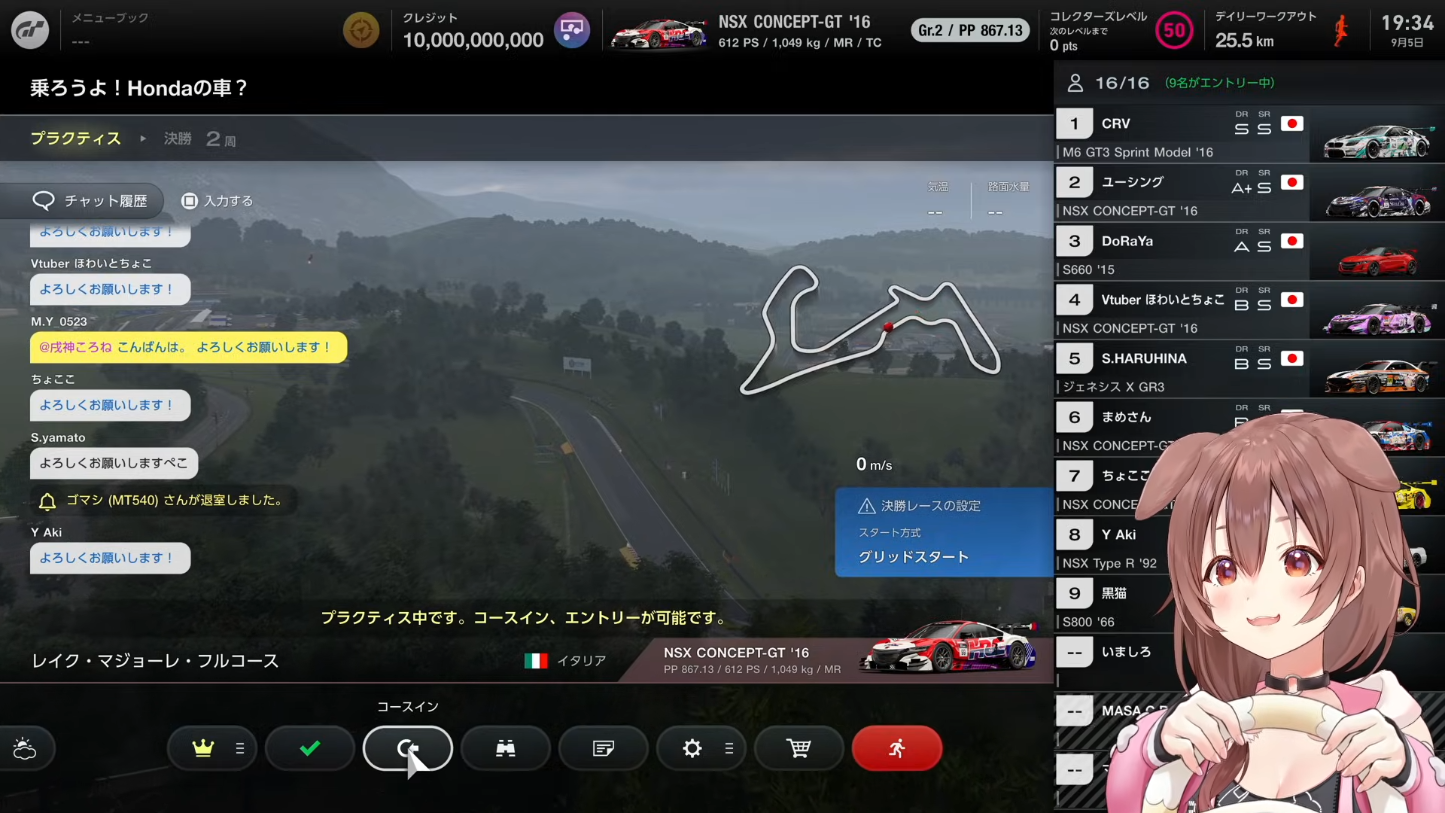Click the Course In steering wheel button
The width and height of the screenshot is (1445, 813).
click(x=408, y=748)
